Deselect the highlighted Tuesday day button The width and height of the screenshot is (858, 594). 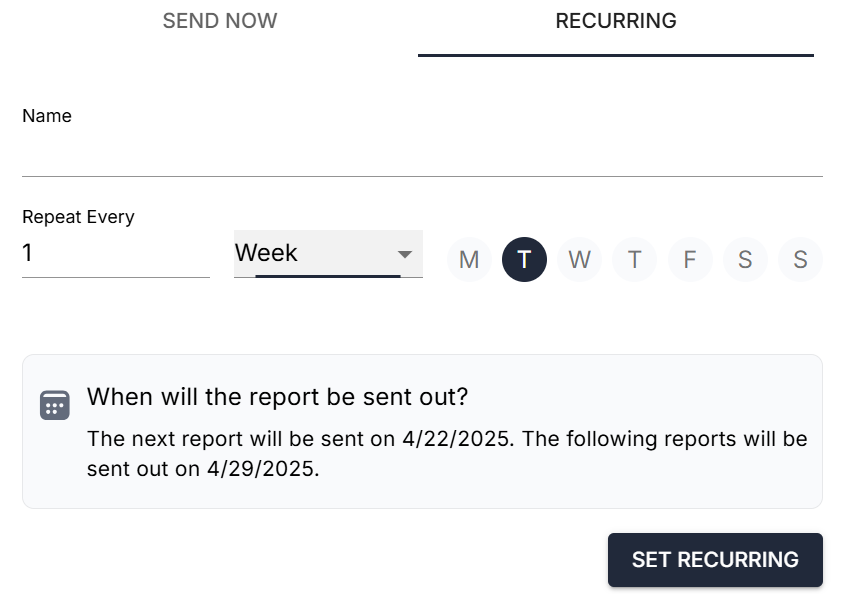coord(524,260)
